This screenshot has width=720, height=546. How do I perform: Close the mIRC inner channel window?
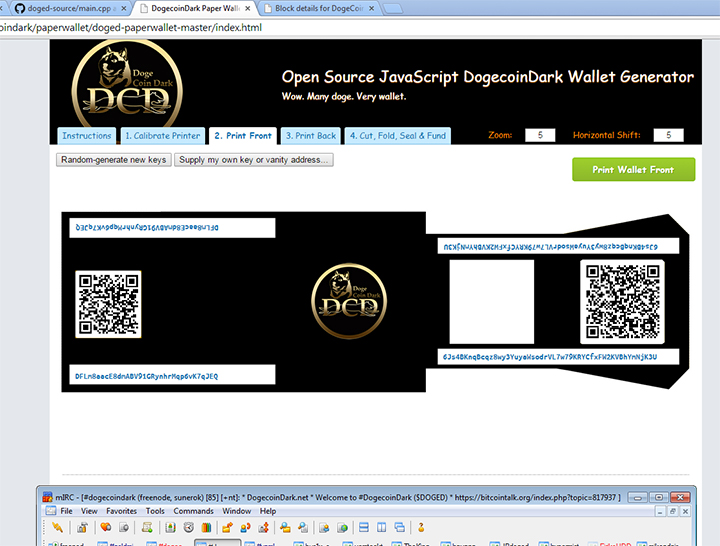pos(685,511)
